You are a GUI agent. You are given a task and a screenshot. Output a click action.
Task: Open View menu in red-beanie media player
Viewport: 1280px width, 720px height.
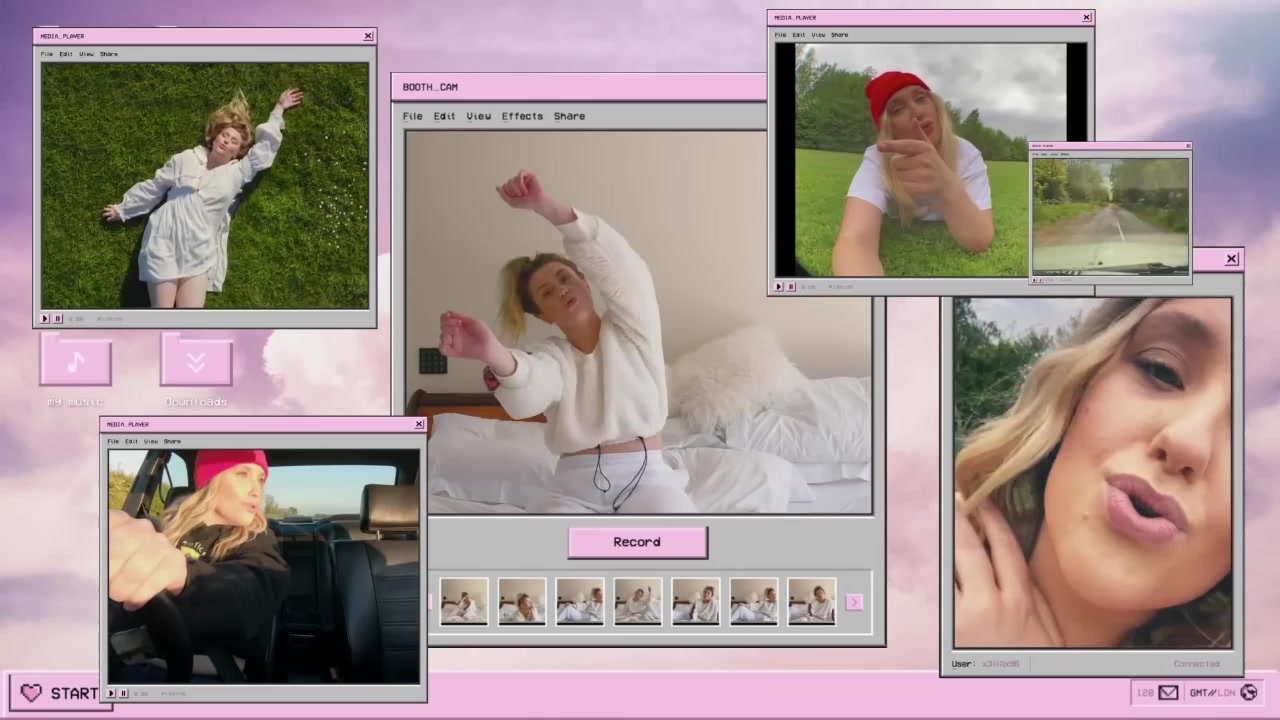click(818, 35)
